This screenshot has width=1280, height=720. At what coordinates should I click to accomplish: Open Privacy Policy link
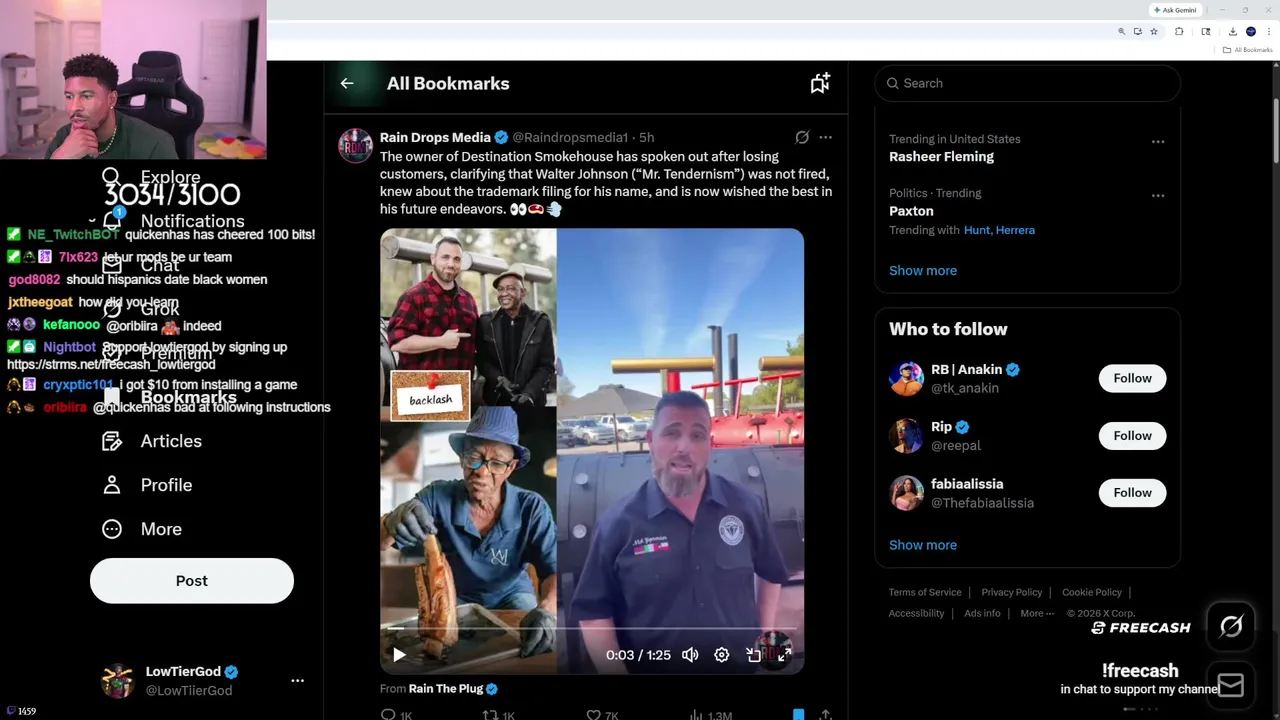click(x=1011, y=592)
